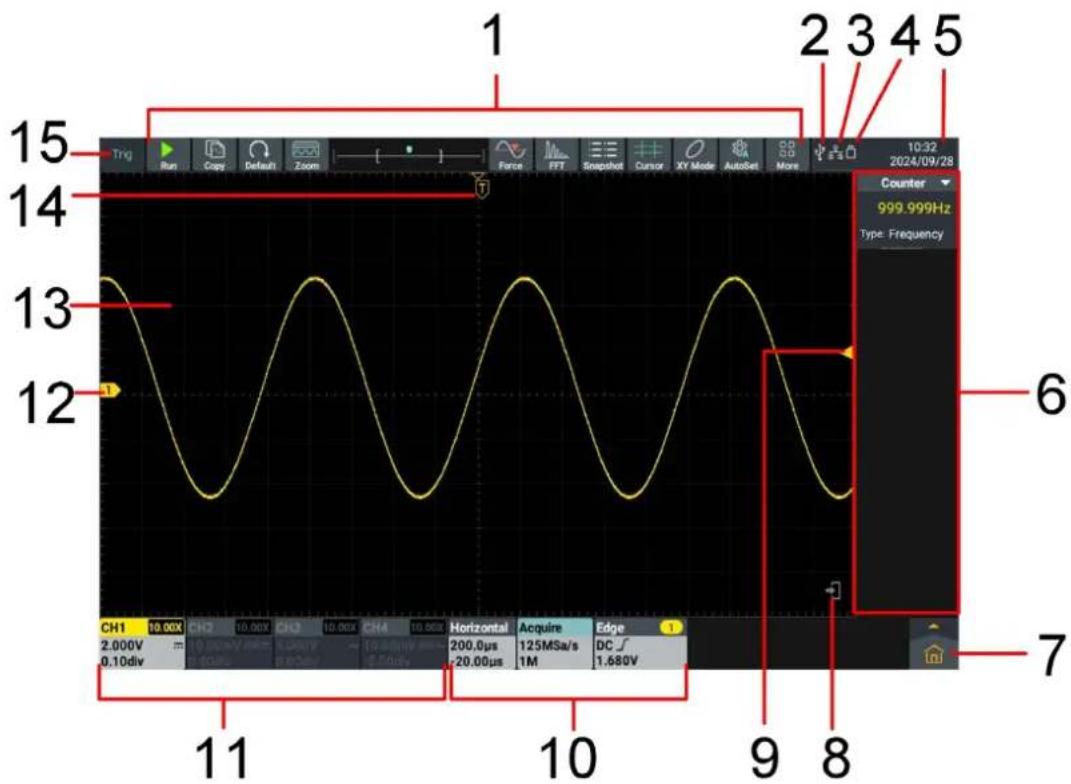The height and width of the screenshot is (784, 1071).
Task: Toggle the CH1 channel tab
Action: [x=142, y=645]
